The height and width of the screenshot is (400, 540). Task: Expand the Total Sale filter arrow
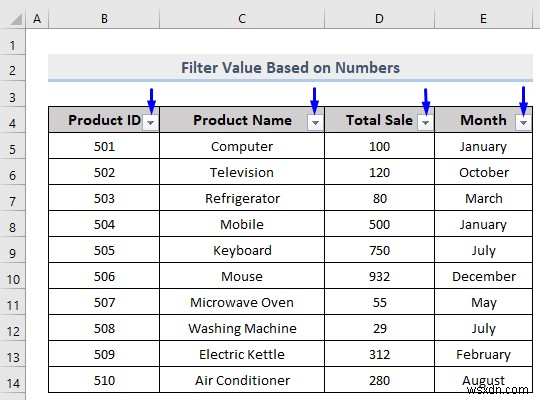pos(425,123)
